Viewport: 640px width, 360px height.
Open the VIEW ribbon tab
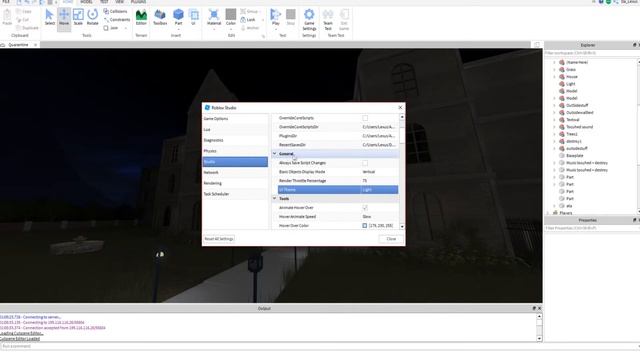[x=120, y=2]
